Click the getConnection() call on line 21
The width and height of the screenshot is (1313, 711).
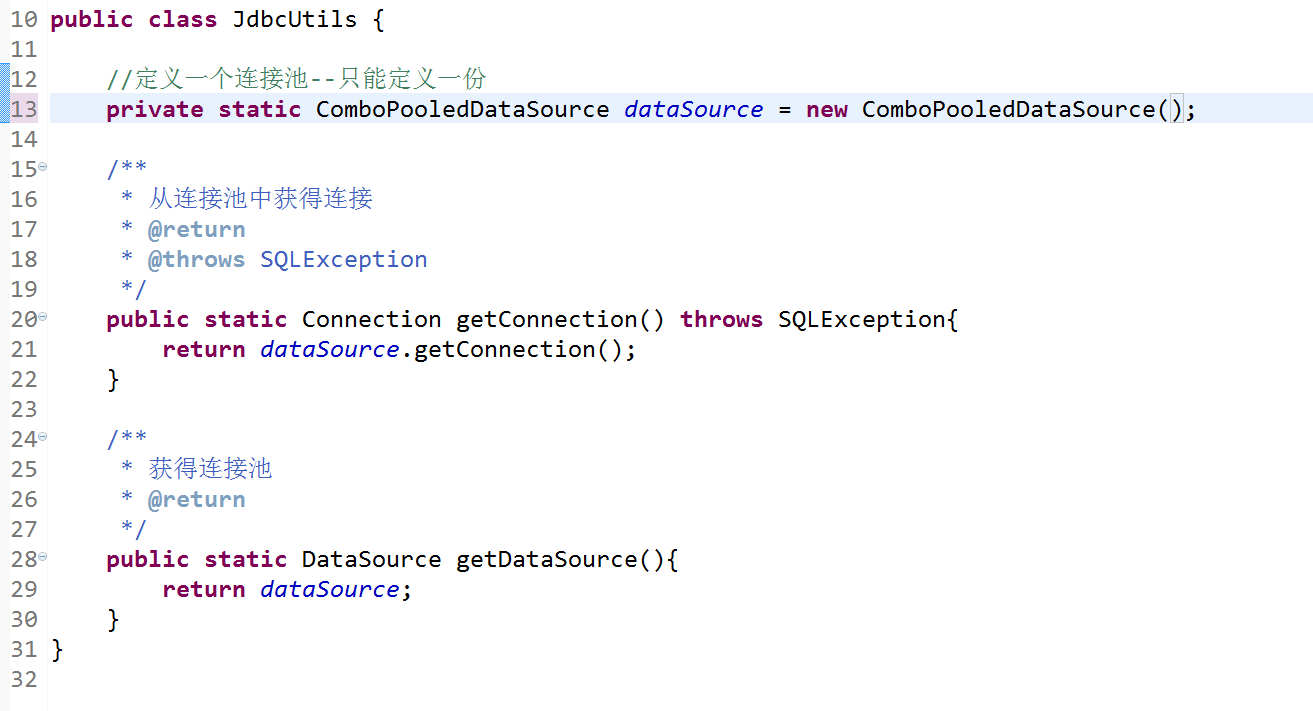[518, 349]
